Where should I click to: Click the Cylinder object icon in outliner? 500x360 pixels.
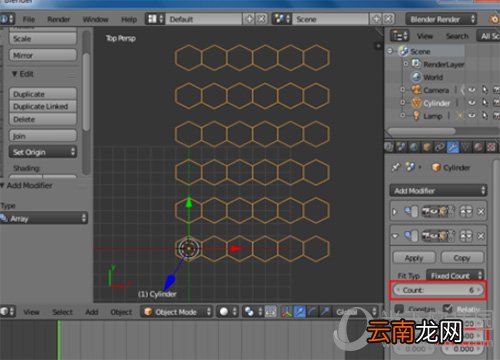coord(416,103)
